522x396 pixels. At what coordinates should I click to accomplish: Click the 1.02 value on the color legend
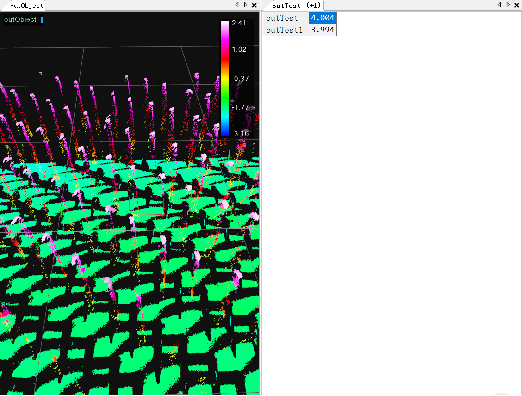[239, 50]
